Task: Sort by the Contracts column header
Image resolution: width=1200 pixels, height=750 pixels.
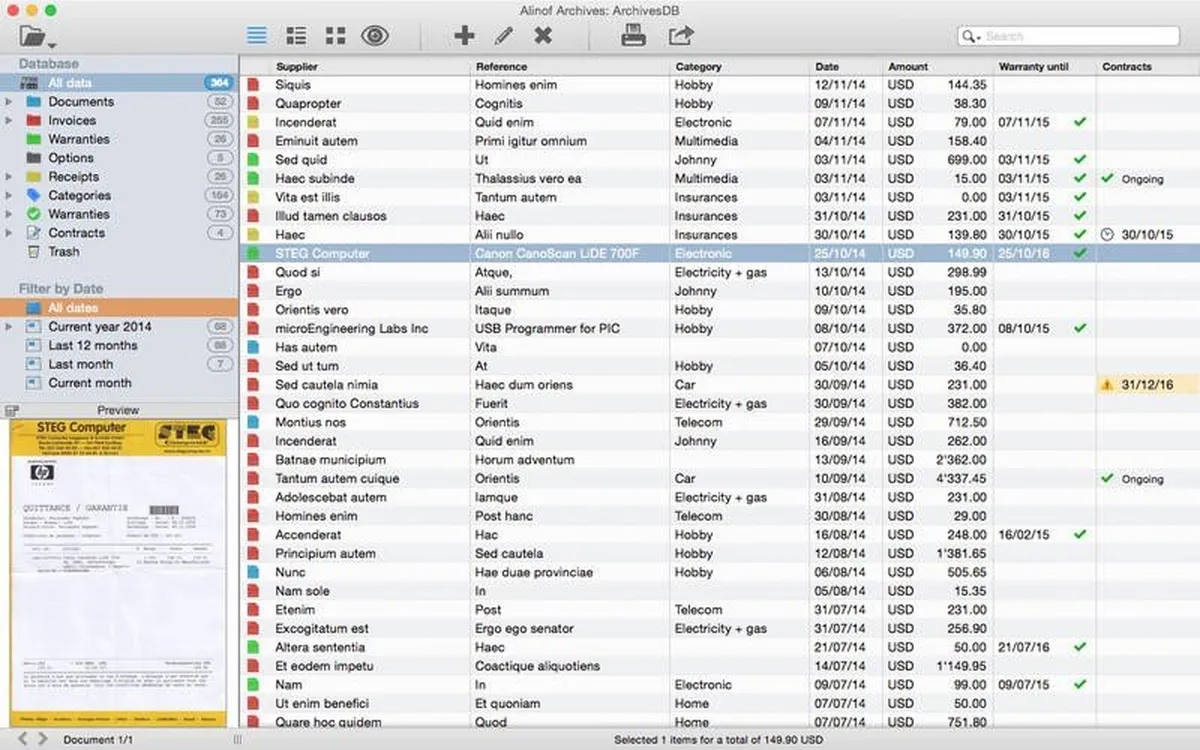Action: click(1148, 67)
